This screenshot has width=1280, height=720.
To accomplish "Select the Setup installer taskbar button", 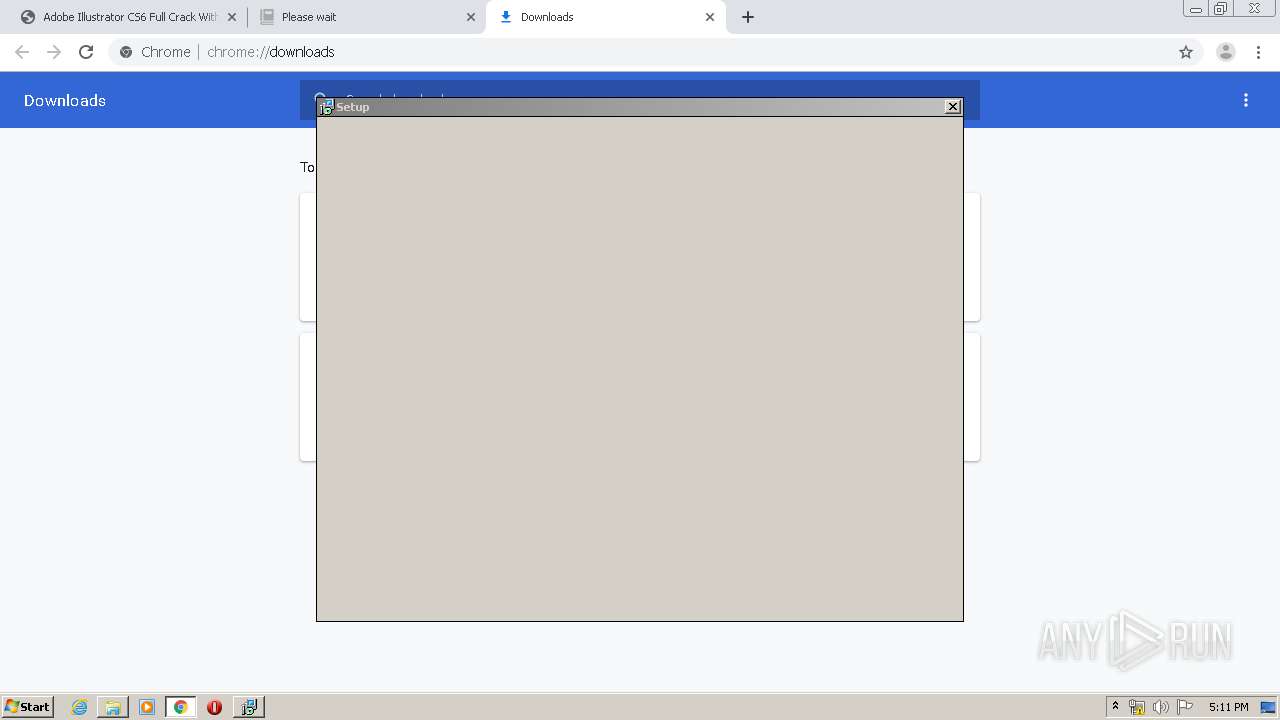I will pyautogui.click(x=248, y=707).
